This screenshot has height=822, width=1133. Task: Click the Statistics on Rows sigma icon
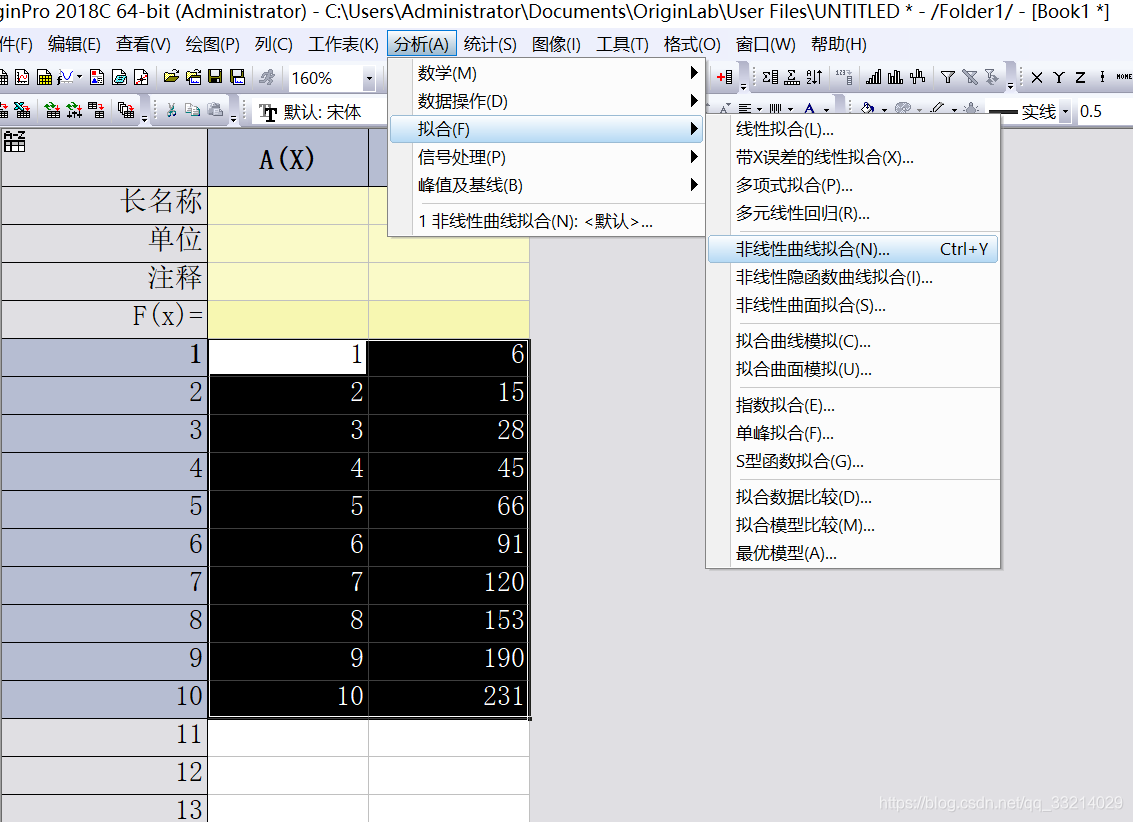[x=792, y=77]
